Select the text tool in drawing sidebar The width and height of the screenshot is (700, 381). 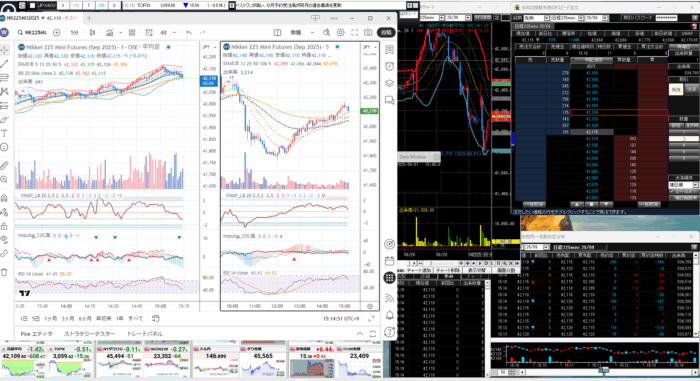[4, 133]
